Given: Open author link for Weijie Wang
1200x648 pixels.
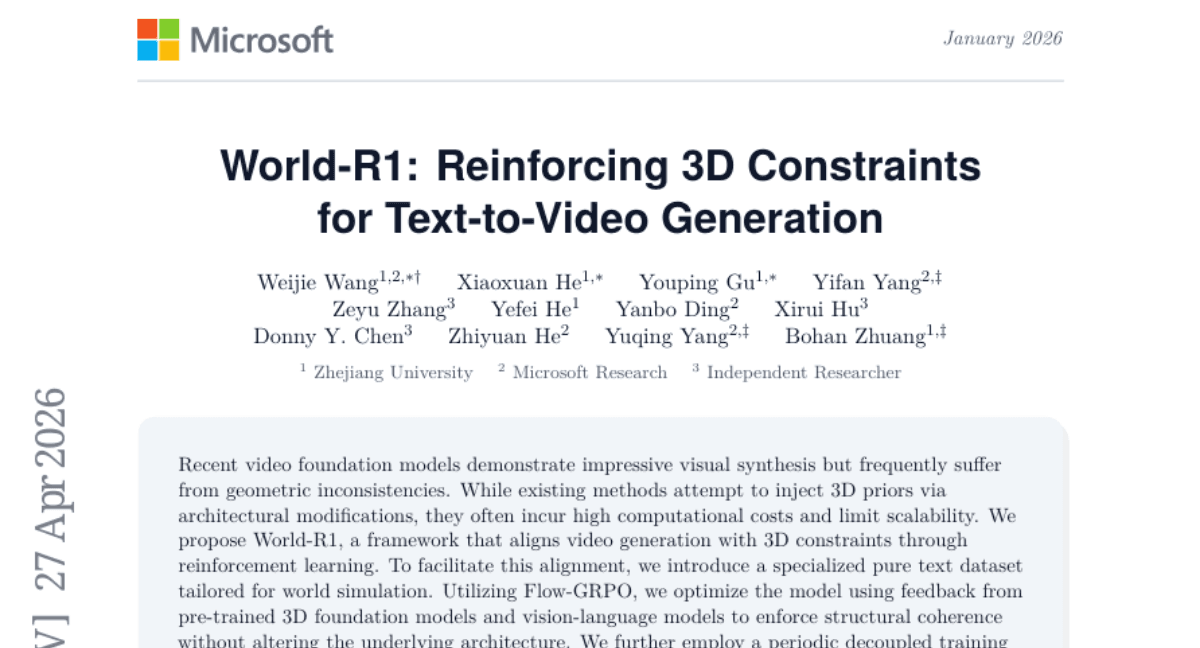Looking at the screenshot, I should [315, 282].
